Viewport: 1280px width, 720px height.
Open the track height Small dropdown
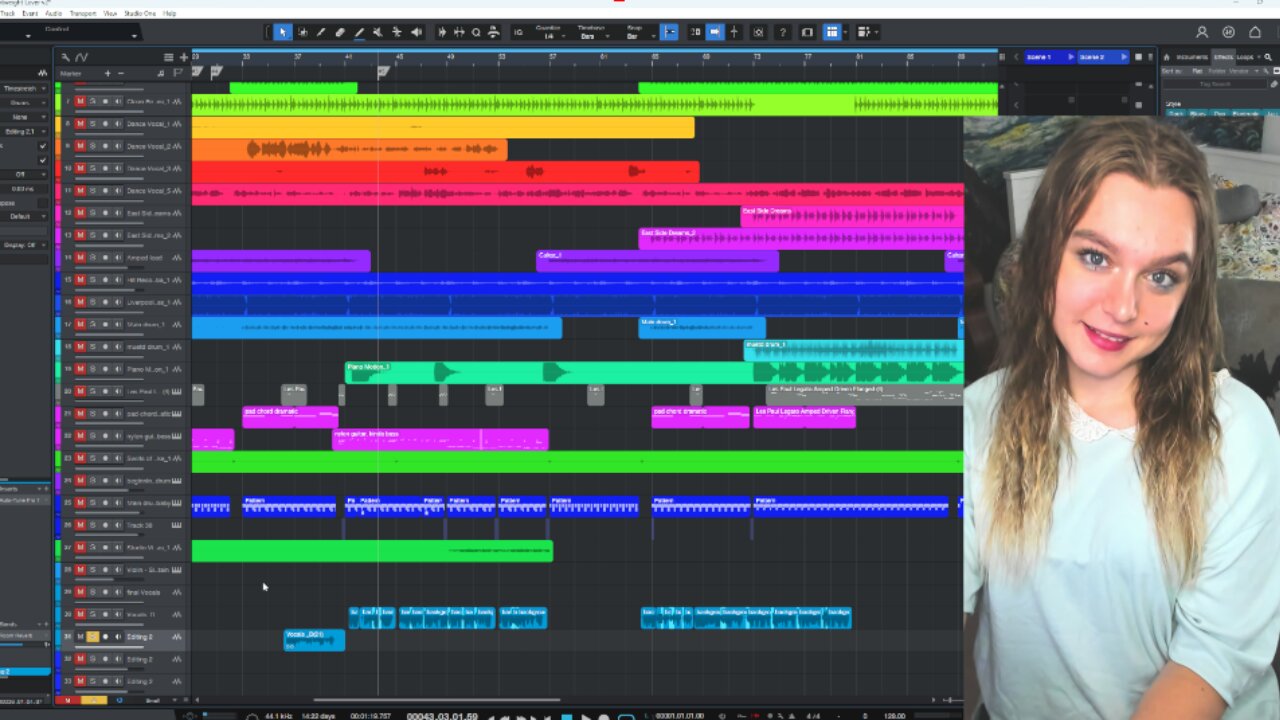160,700
